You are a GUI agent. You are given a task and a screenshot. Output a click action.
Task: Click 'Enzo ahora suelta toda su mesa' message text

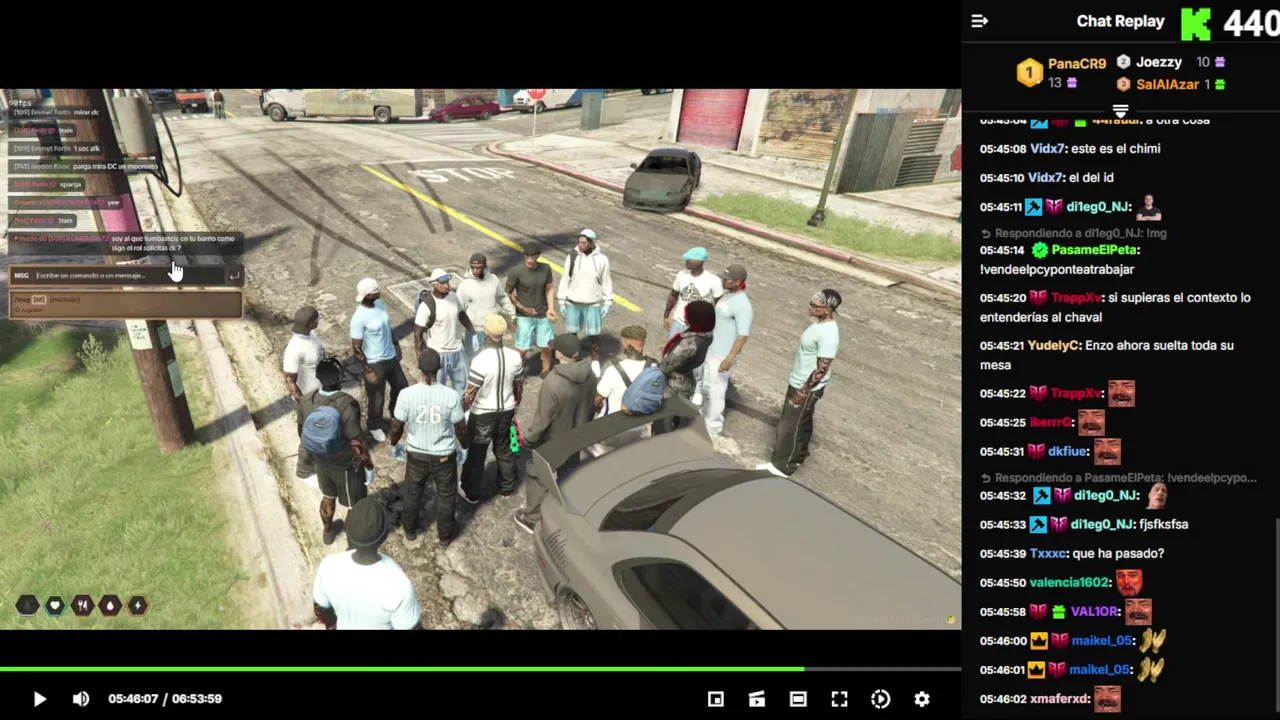pyautogui.click(x=1107, y=356)
